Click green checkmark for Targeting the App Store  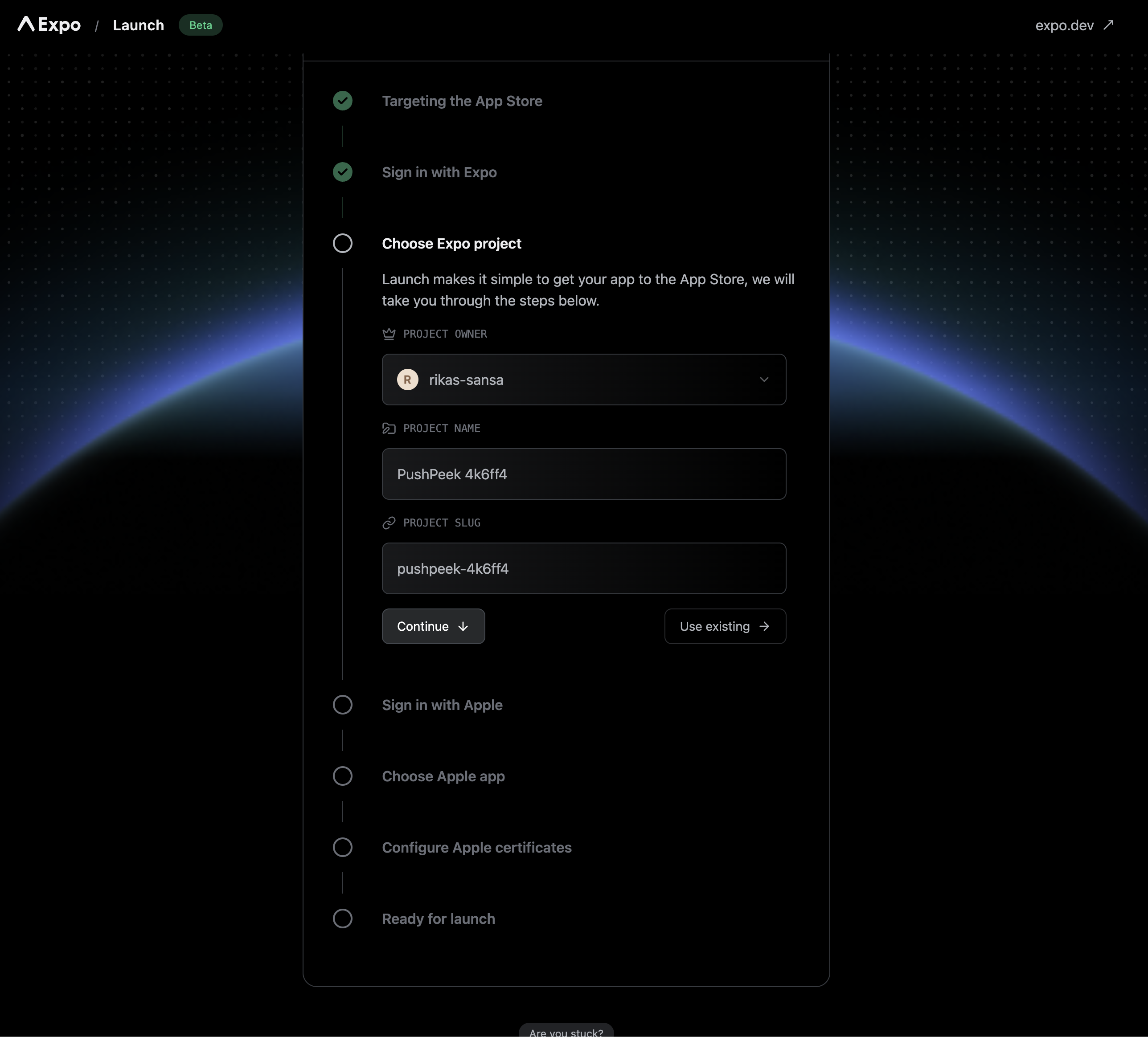[x=343, y=101]
